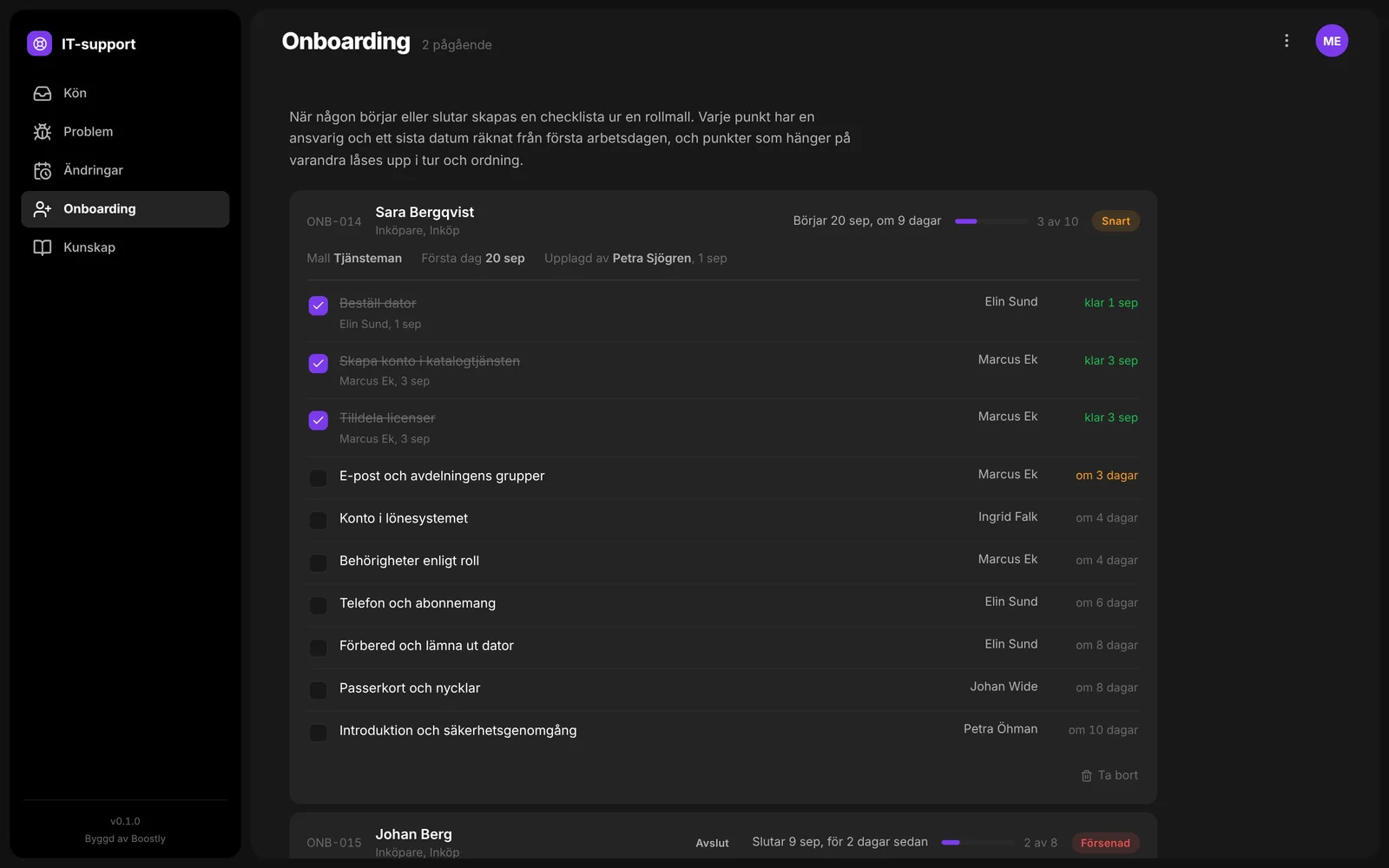Click Johan Berg progress bar 2 av 8
The image size is (1389, 868).
(x=978, y=843)
